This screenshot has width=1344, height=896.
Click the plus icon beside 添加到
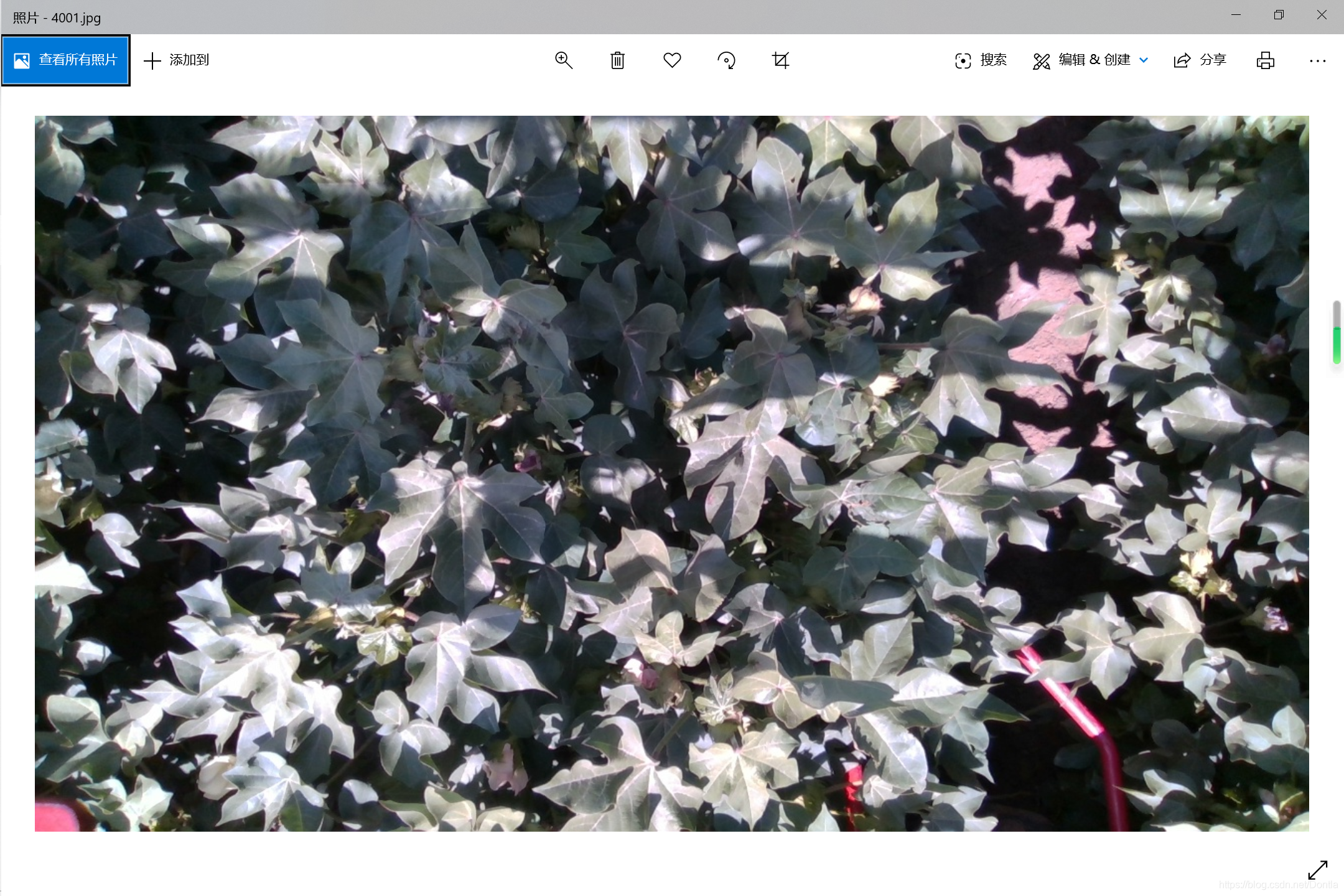(x=152, y=60)
